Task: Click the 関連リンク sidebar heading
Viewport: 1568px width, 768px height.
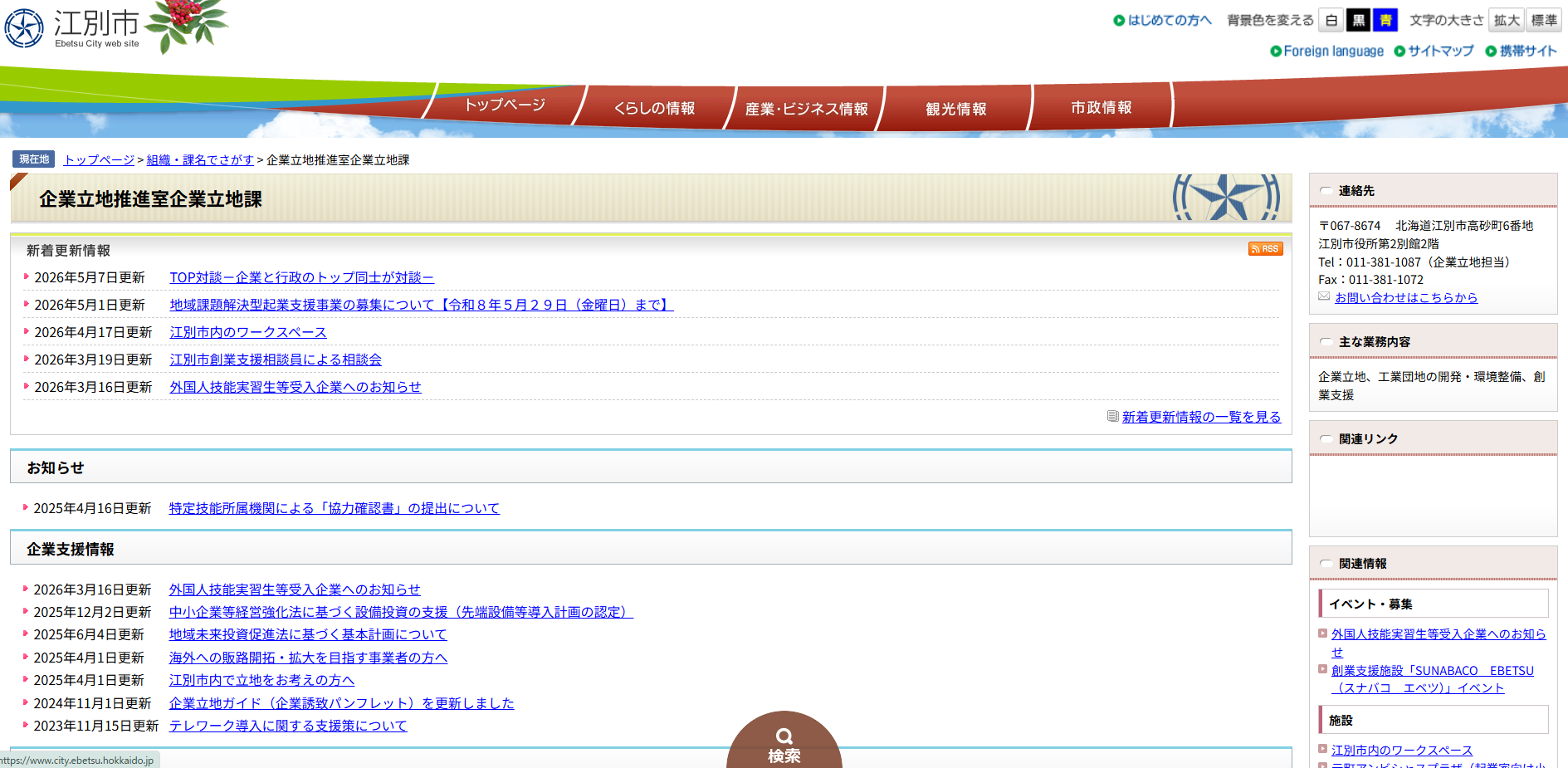Action: click(x=1368, y=439)
